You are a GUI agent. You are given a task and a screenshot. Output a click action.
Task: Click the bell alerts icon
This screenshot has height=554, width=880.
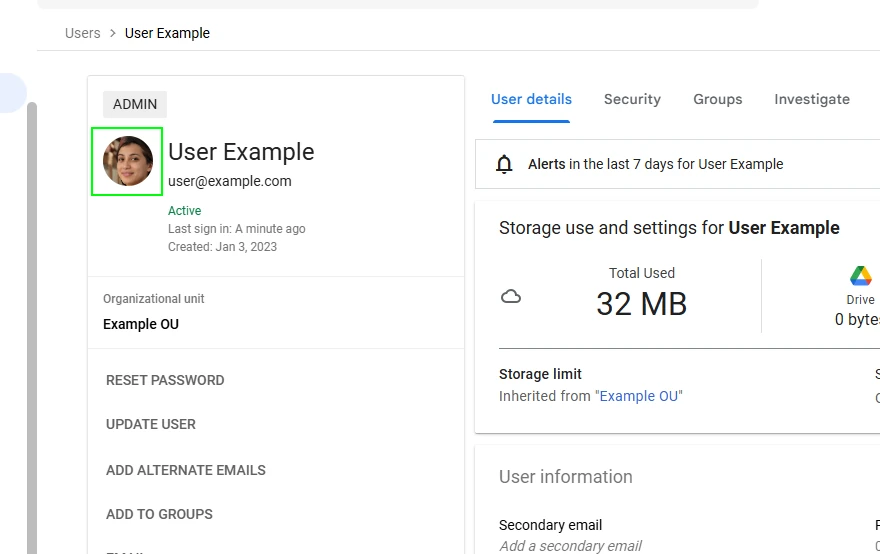pyautogui.click(x=505, y=165)
